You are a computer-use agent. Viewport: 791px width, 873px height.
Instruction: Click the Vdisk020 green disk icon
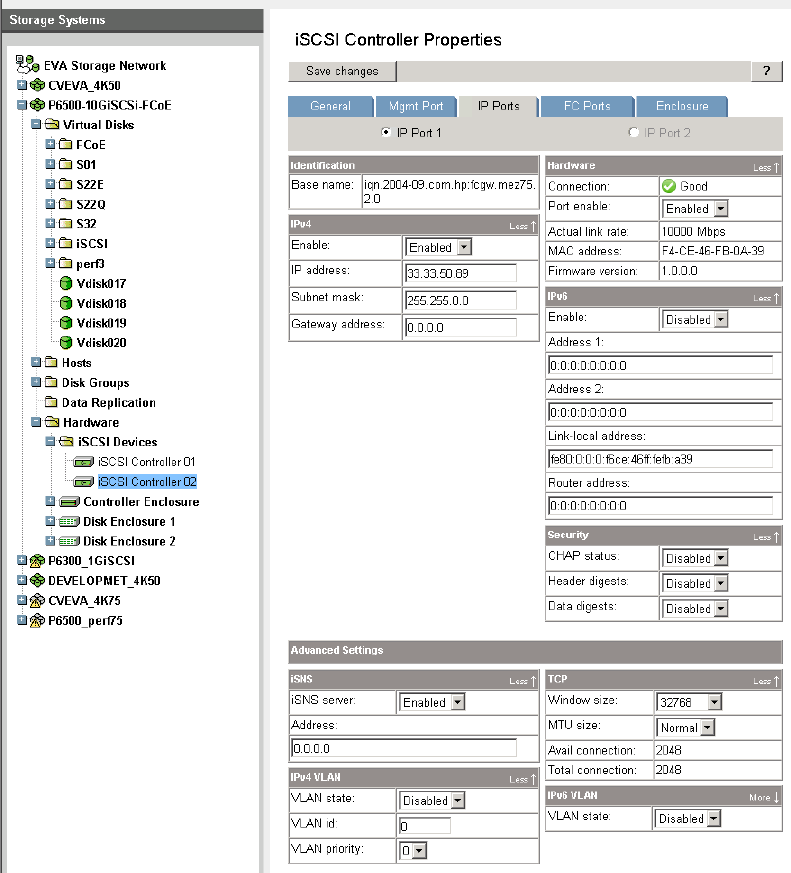click(66, 342)
